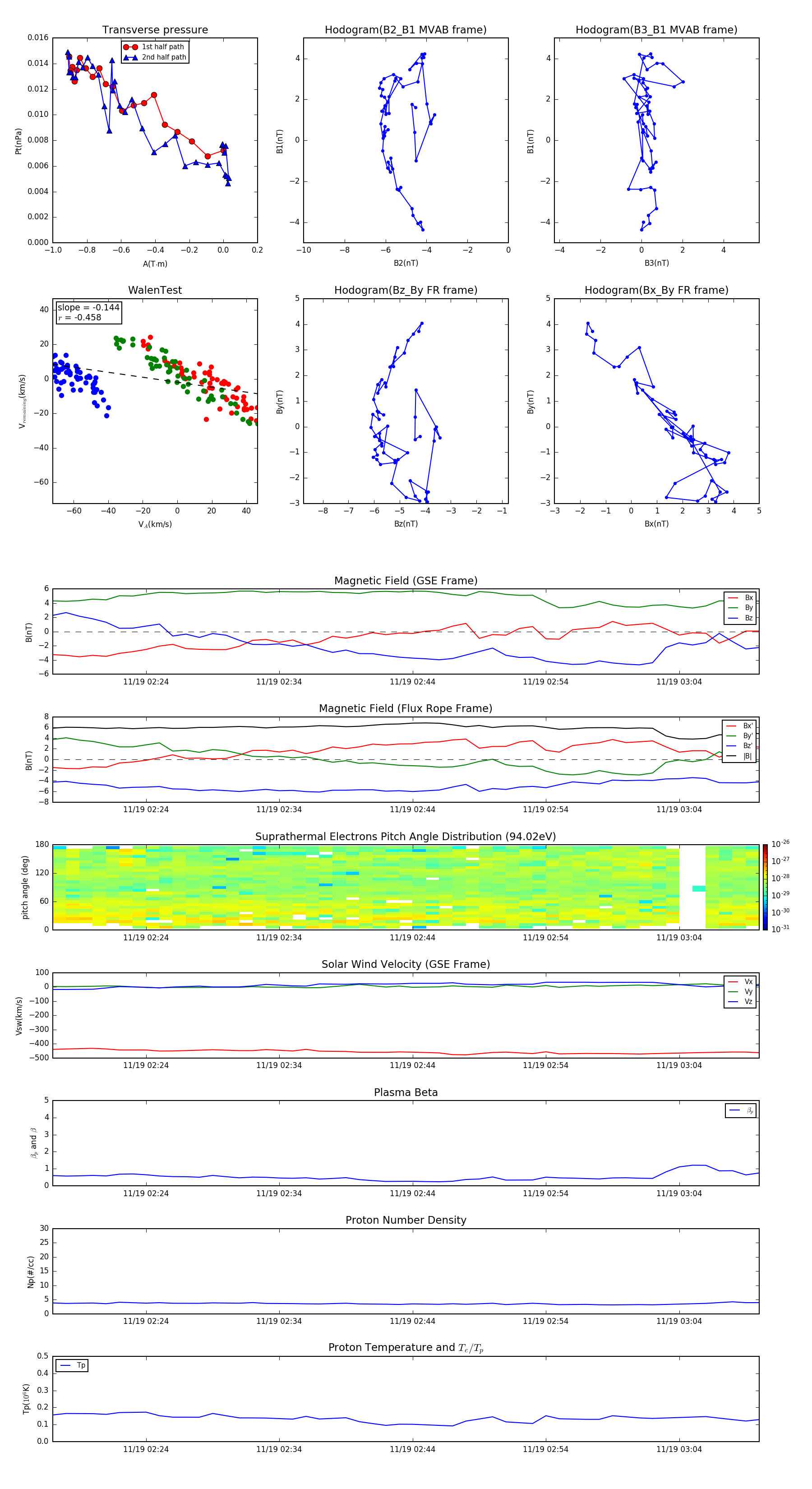Click the 'Bz(nT)' x-axis label
This screenshot has width=812, height=1489.
[406, 524]
